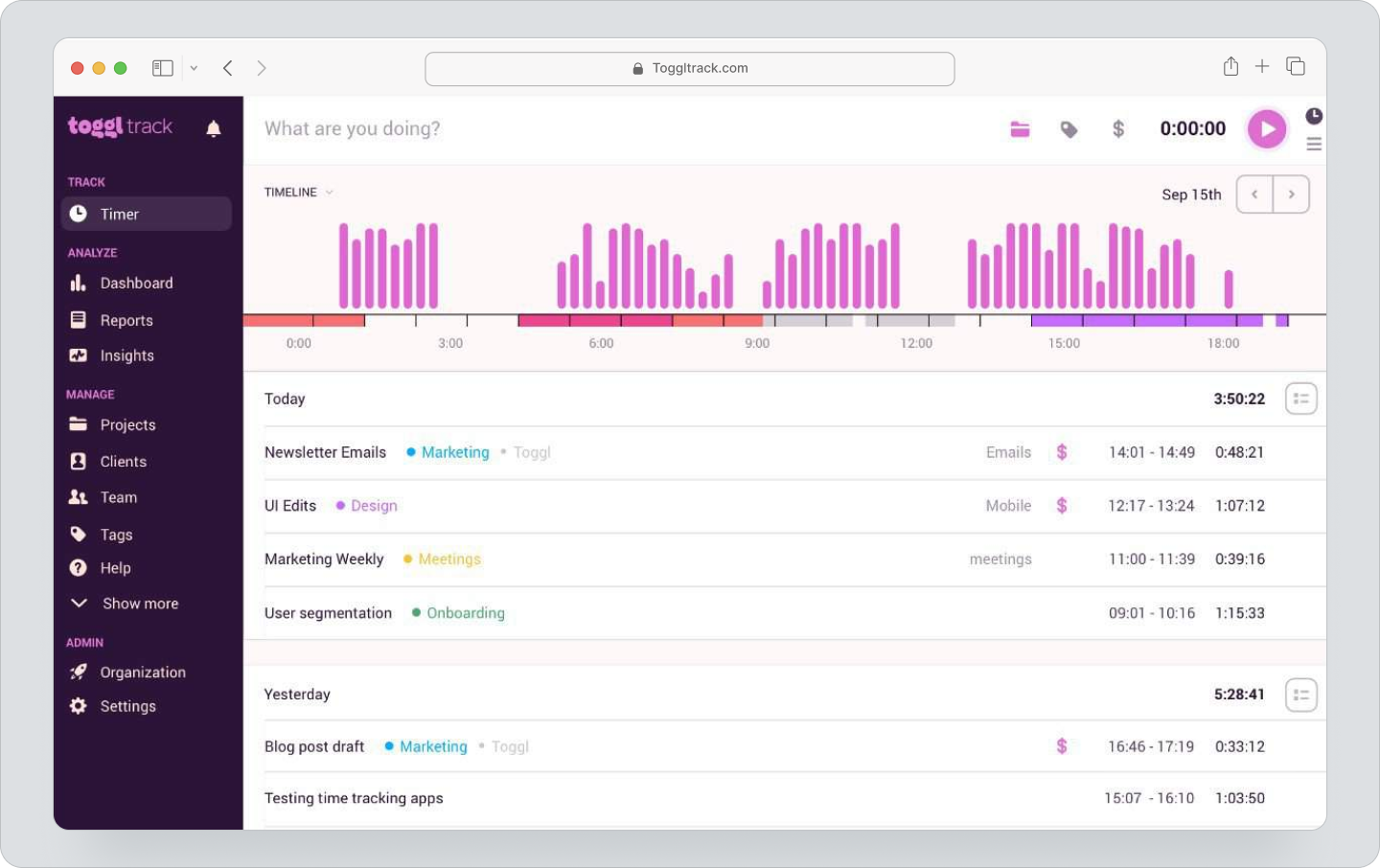Open the project picker folder icon in timer bar
Viewport: 1380px width, 868px height.
click(1020, 128)
